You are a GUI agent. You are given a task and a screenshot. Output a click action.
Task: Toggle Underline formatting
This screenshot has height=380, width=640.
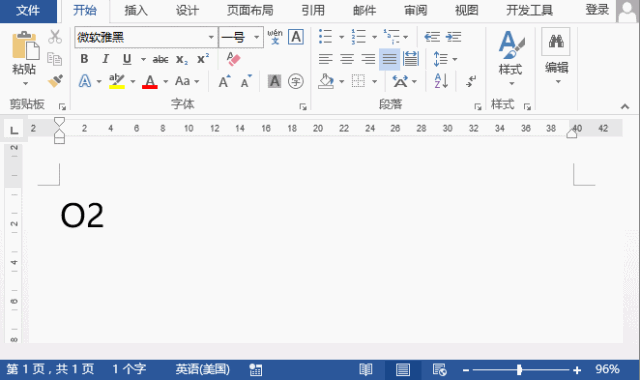coord(127,59)
